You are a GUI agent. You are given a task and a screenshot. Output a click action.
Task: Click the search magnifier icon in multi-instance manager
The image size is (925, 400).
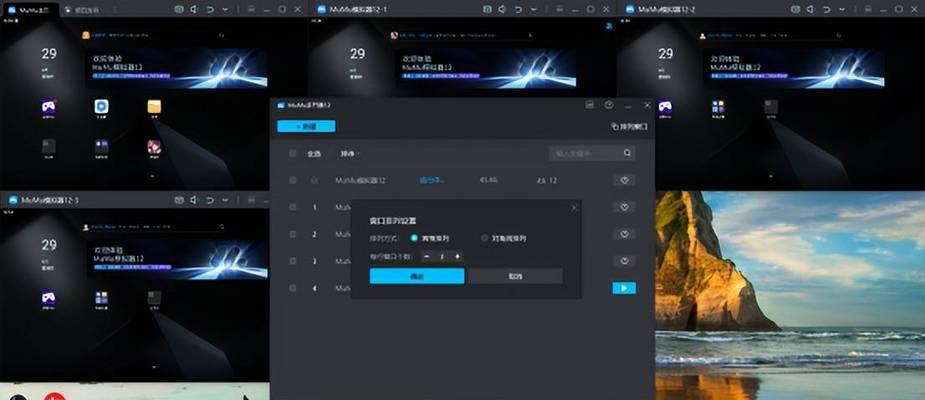coord(628,153)
